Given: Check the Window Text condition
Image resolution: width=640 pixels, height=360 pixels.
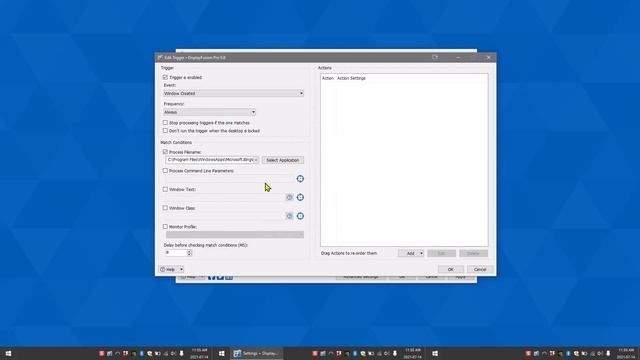Looking at the screenshot, I should coord(165,189).
